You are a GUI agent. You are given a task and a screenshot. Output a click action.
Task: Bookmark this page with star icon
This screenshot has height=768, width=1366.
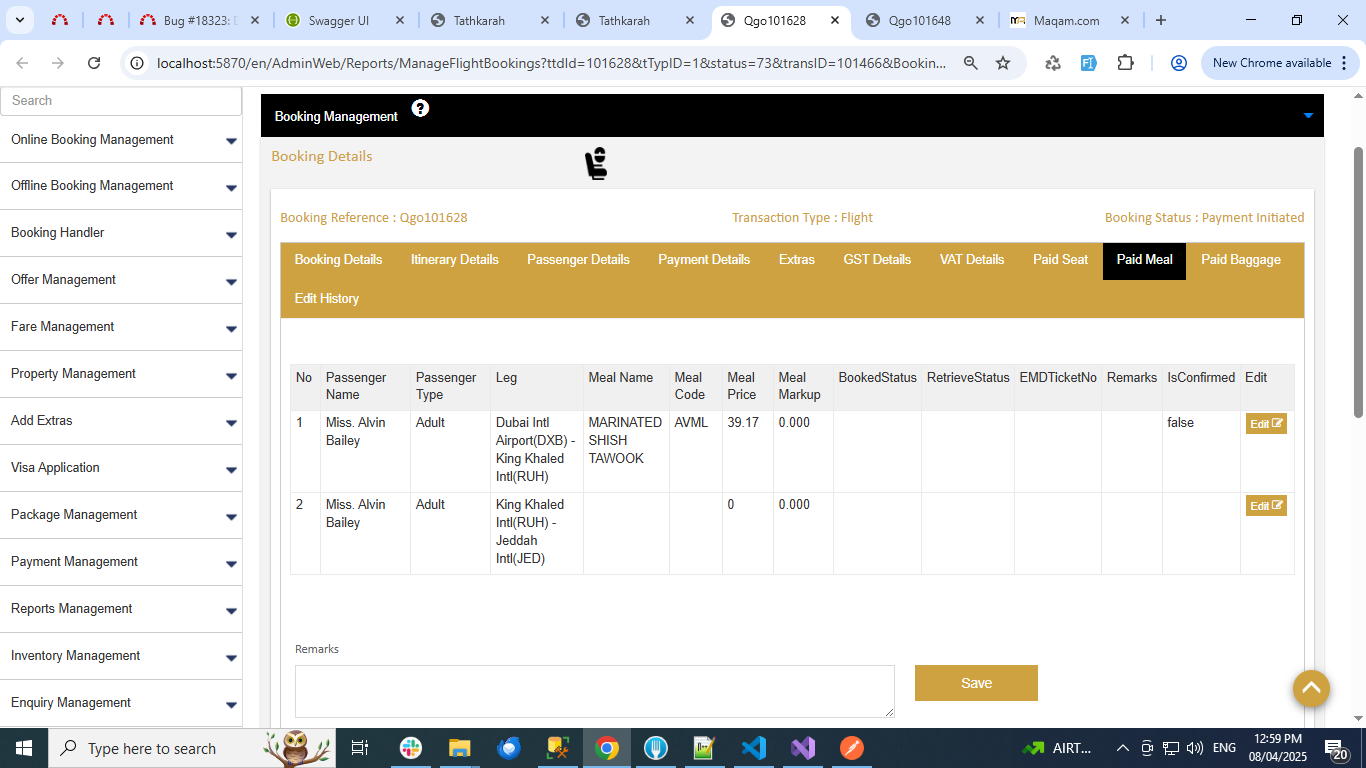click(x=1003, y=63)
